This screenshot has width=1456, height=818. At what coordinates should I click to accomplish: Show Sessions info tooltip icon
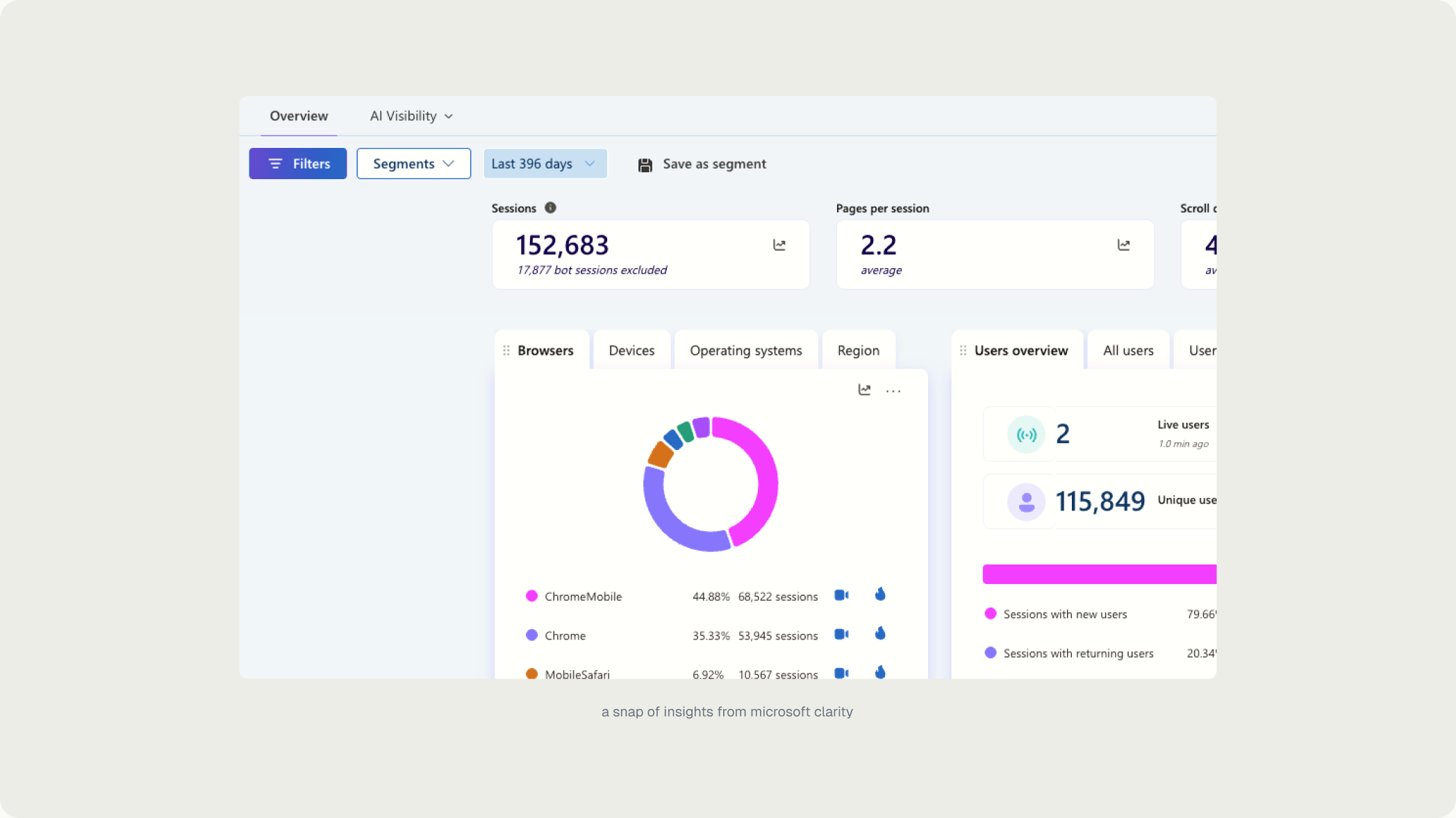point(550,208)
